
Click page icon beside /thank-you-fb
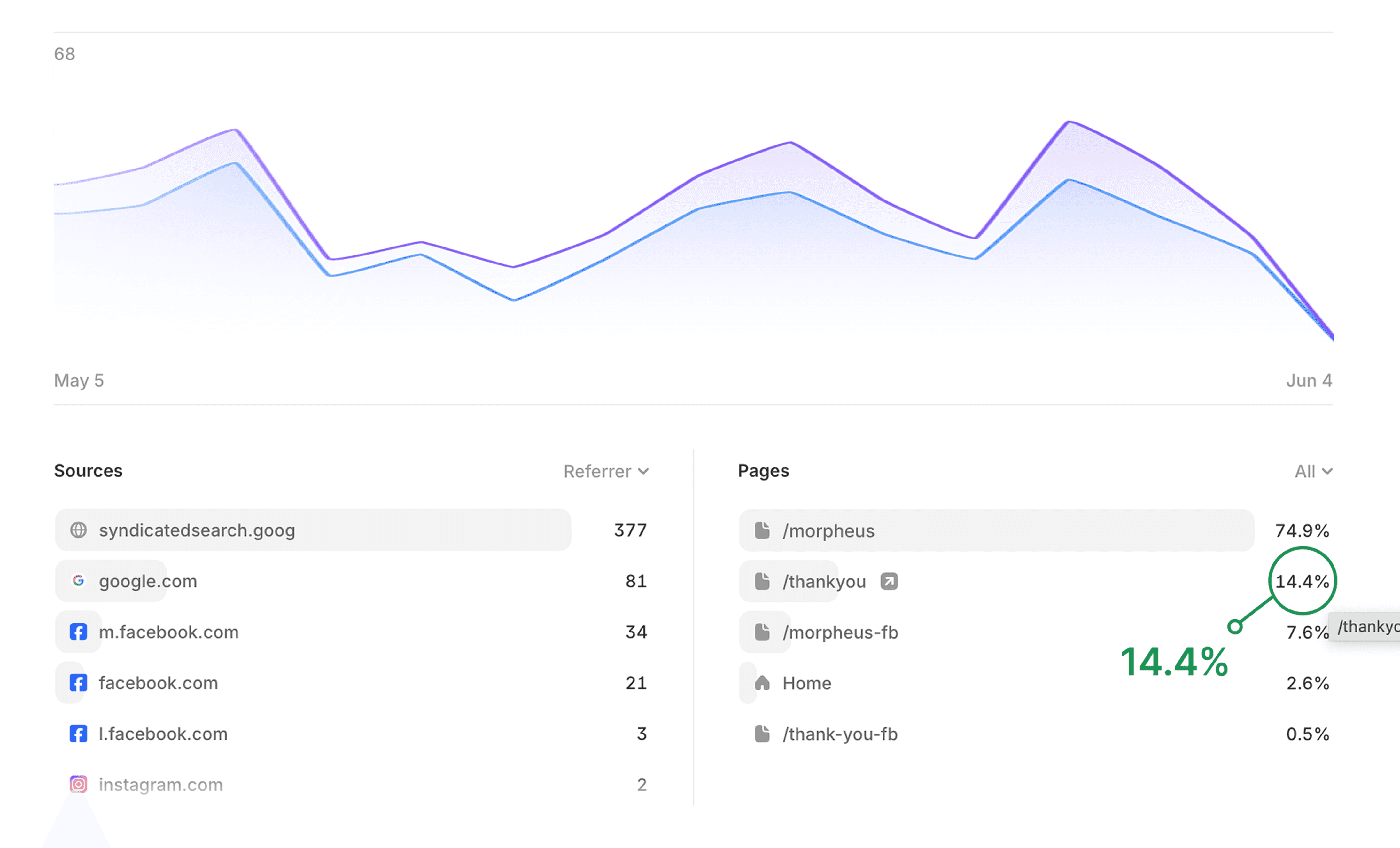tap(762, 734)
